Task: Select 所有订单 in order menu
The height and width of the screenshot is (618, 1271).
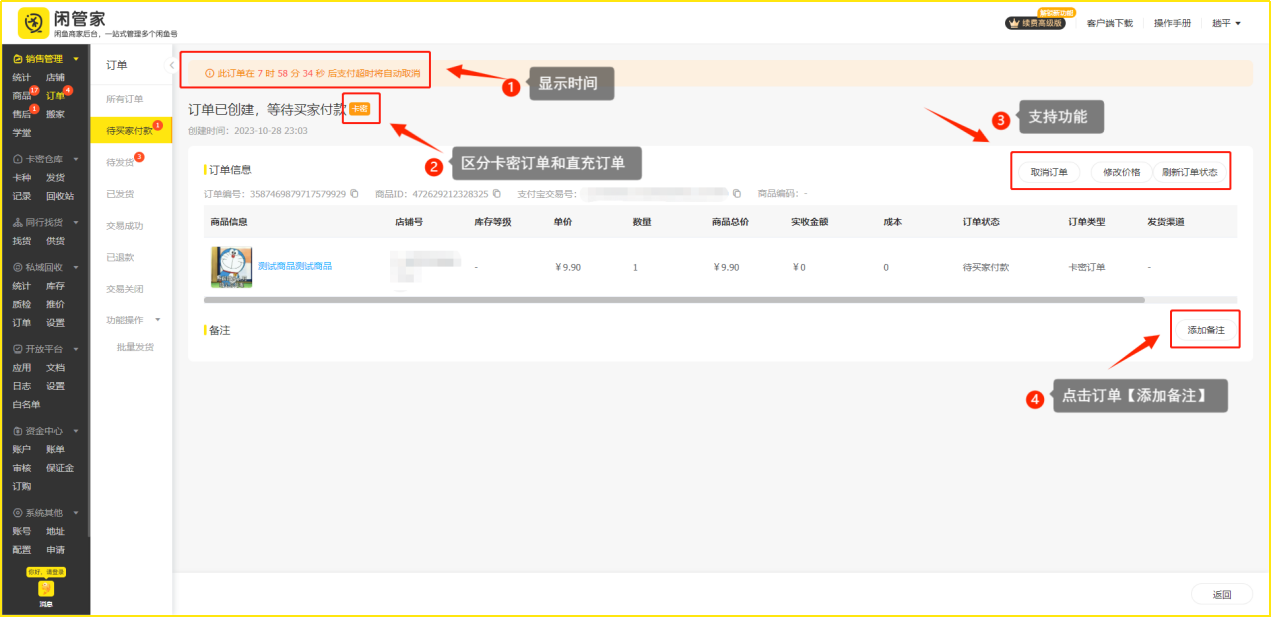Action: (x=125, y=99)
